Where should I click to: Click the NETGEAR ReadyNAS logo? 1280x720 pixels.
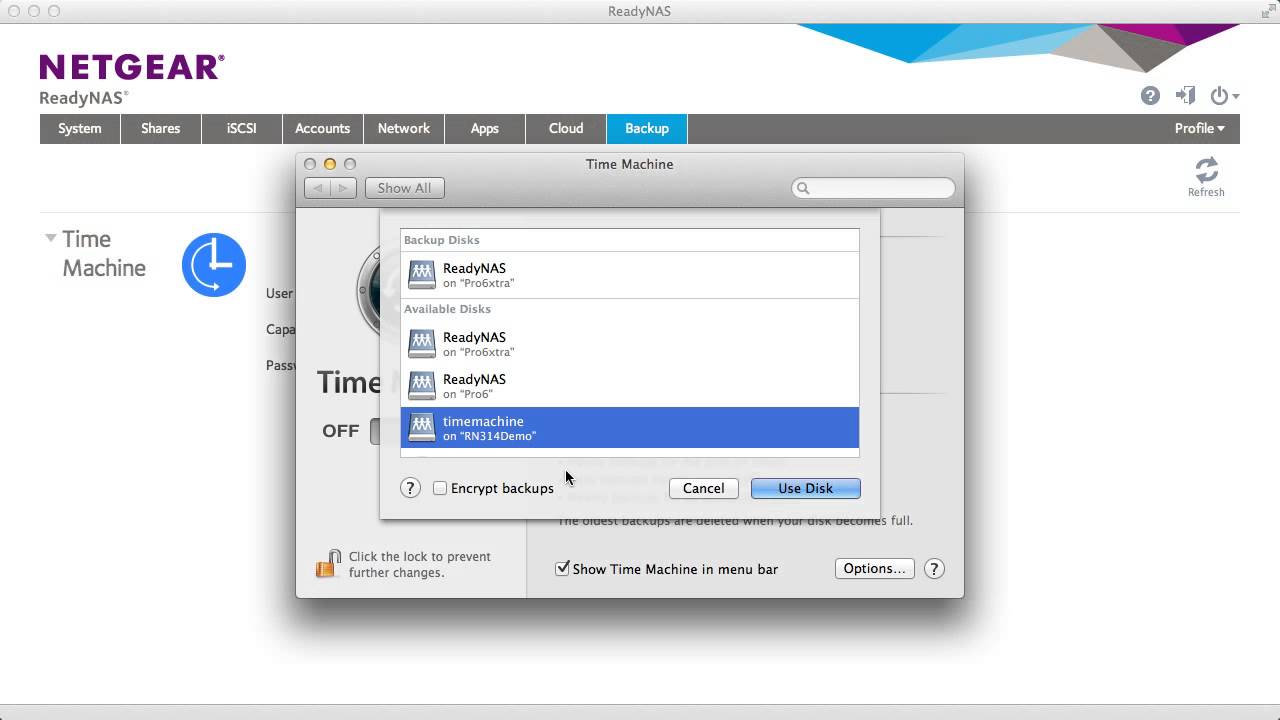click(x=132, y=80)
